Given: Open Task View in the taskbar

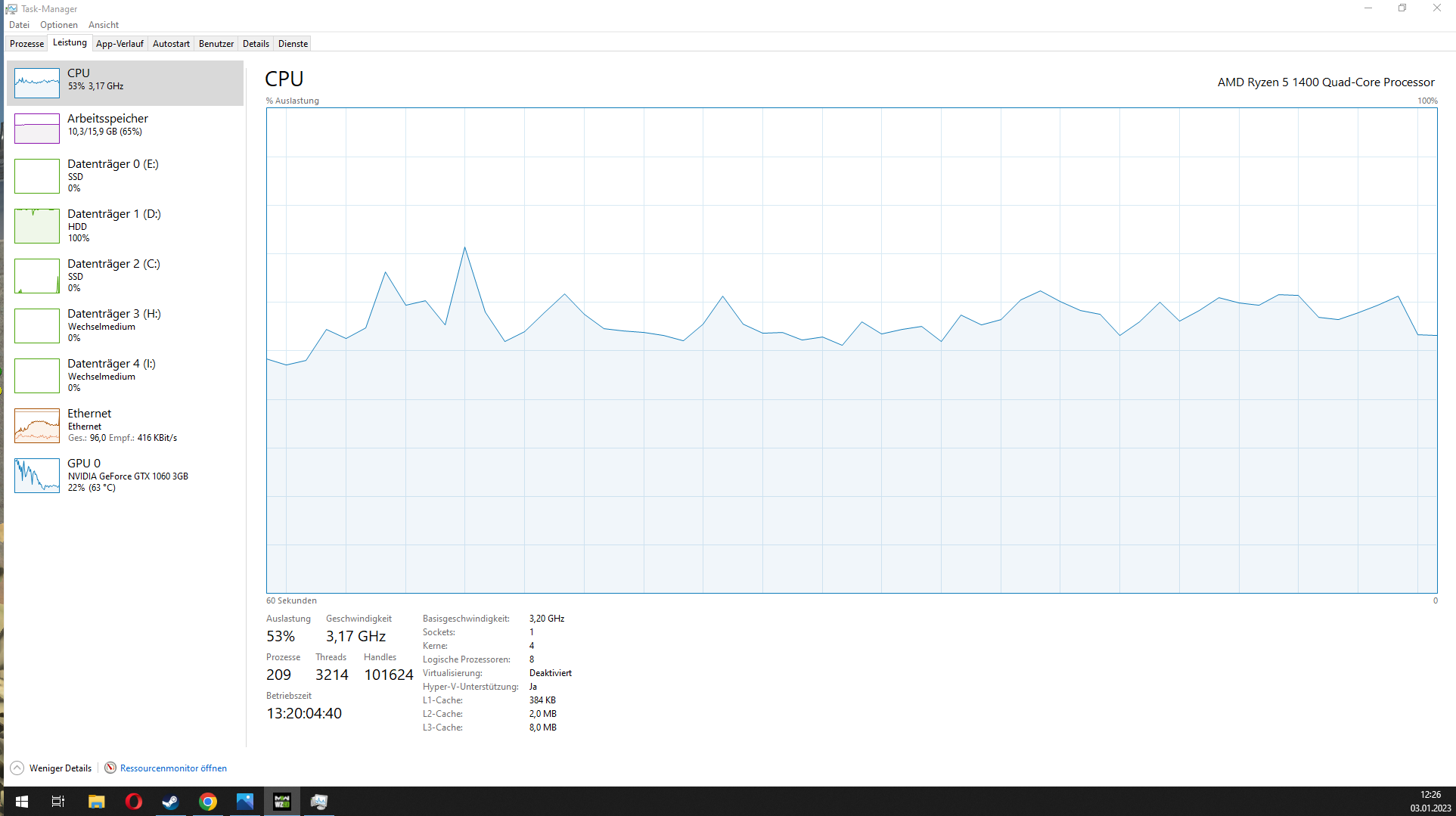Looking at the screenshot, I should point(58,802).
